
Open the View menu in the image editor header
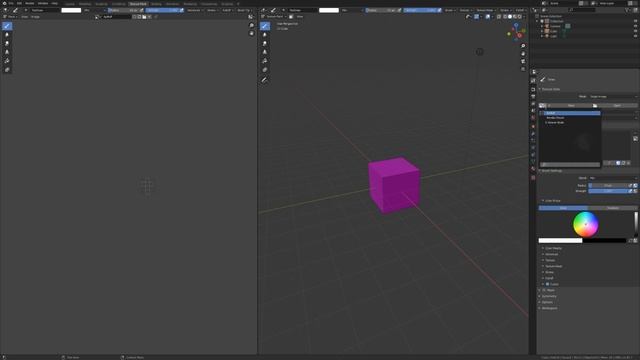(24, 17)
